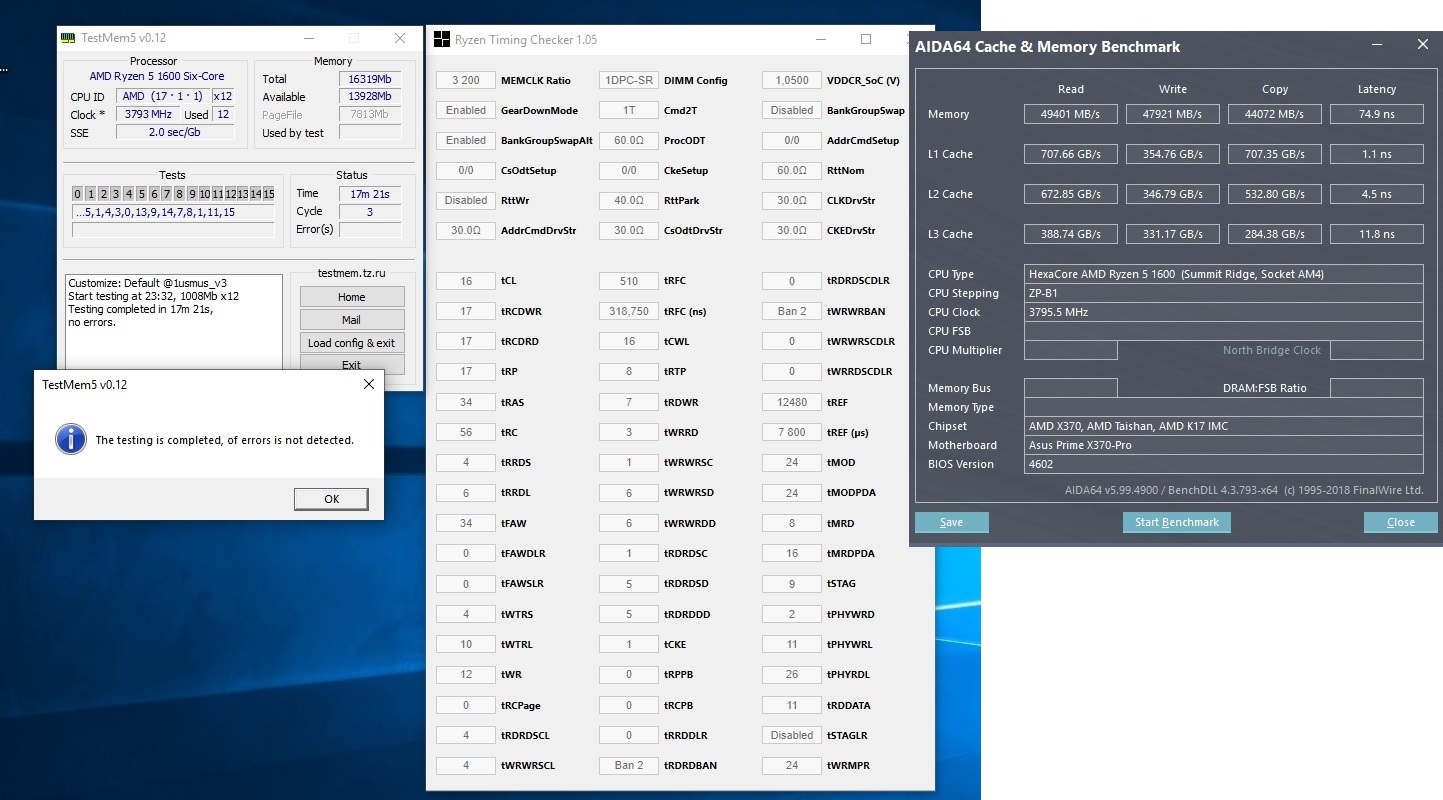
Task: Click the test number 15 box in TestMem5
Action: click(268, 194)
